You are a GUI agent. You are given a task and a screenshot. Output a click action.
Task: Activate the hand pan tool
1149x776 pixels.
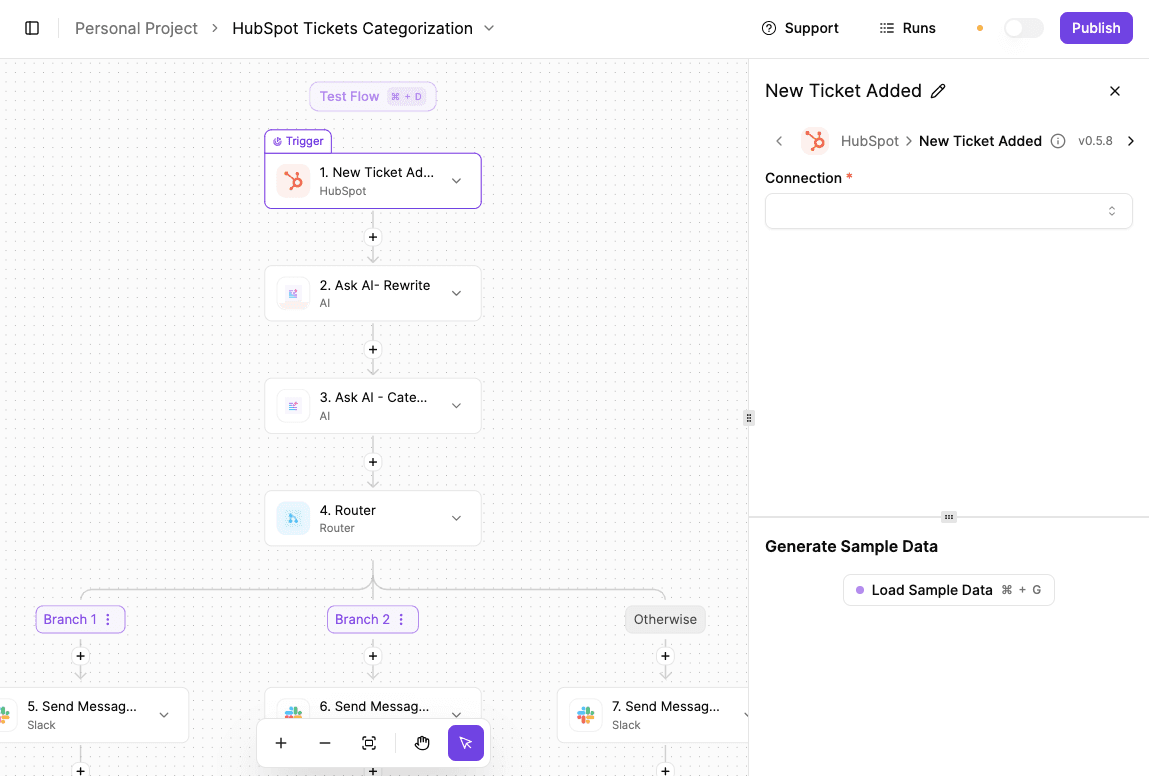click(x=422, y=743)
